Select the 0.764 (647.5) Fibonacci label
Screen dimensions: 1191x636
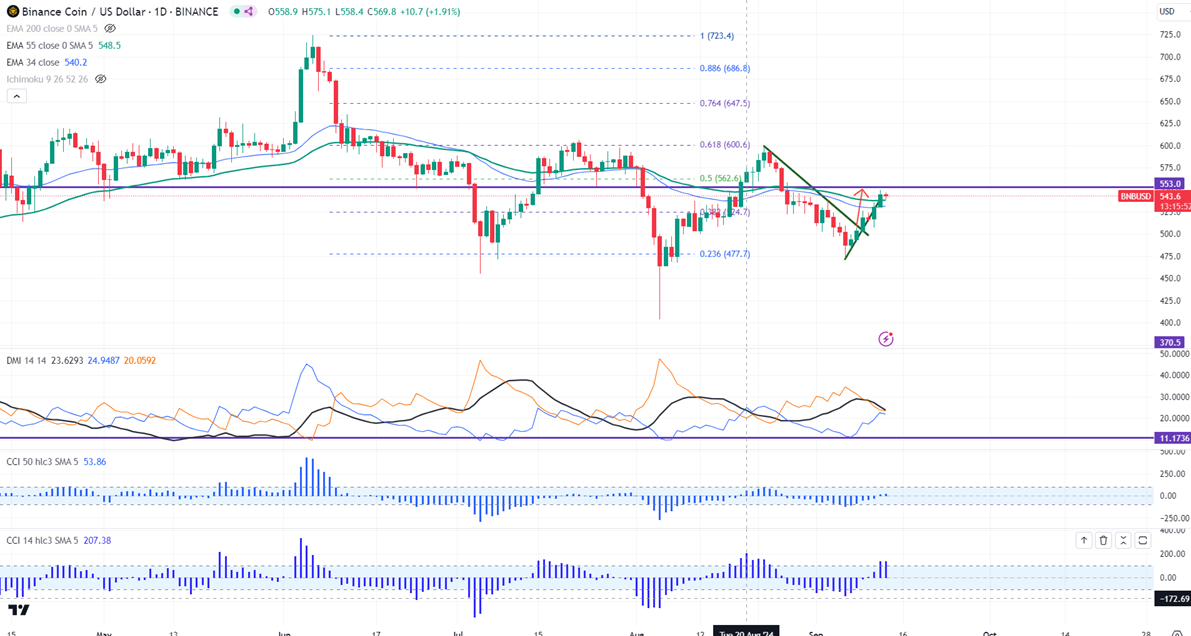[x=725, y=103]
